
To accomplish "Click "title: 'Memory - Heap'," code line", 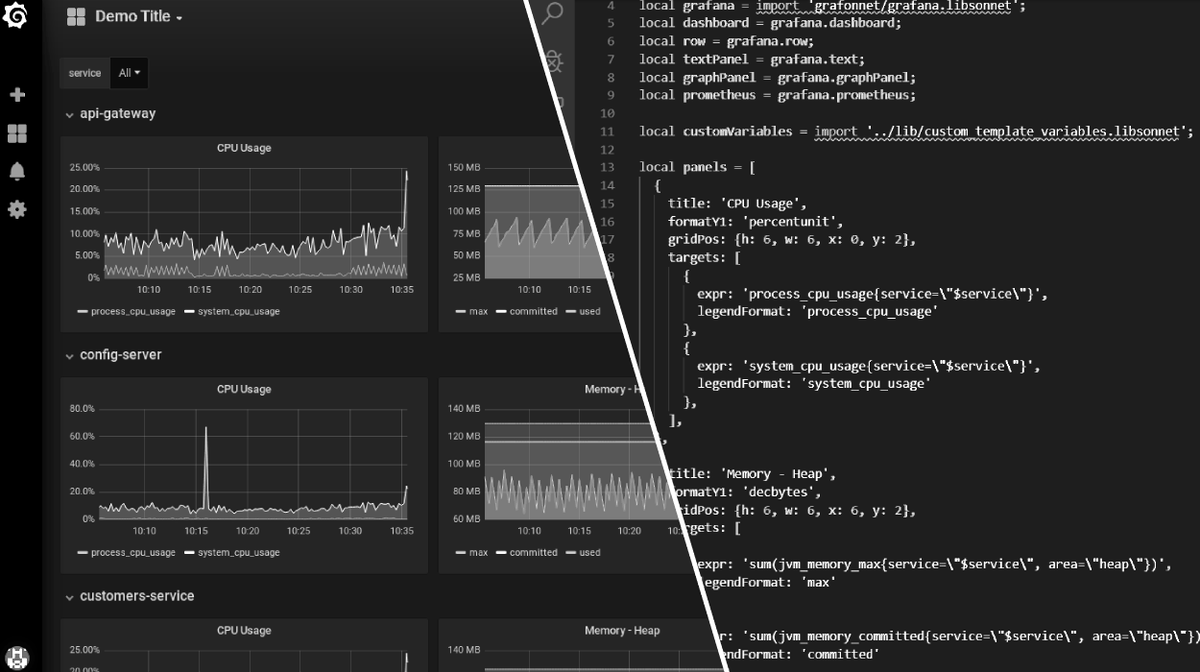I will (750, 473).
